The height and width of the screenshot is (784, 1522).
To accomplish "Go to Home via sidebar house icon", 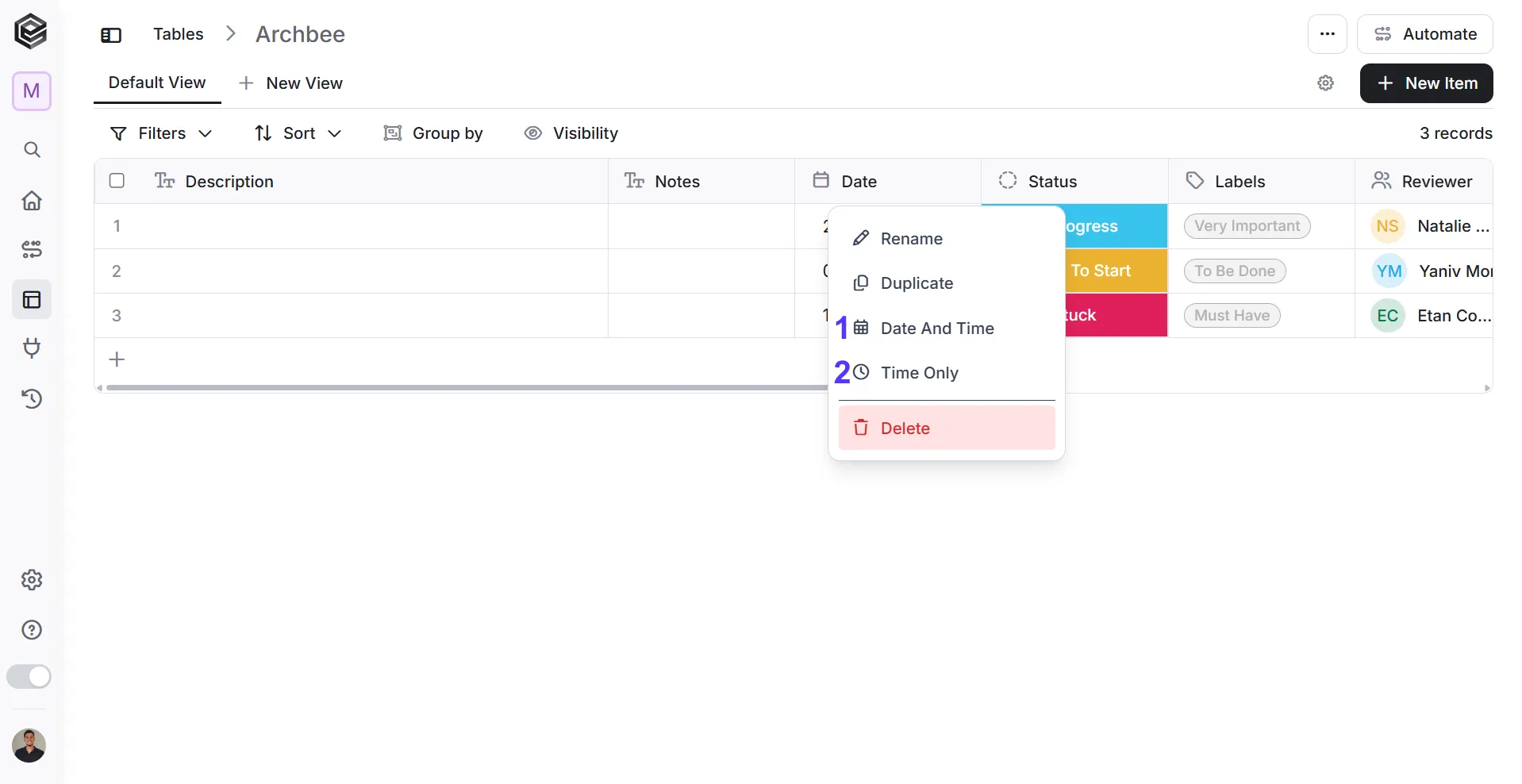I will click(x=32, y=200).
